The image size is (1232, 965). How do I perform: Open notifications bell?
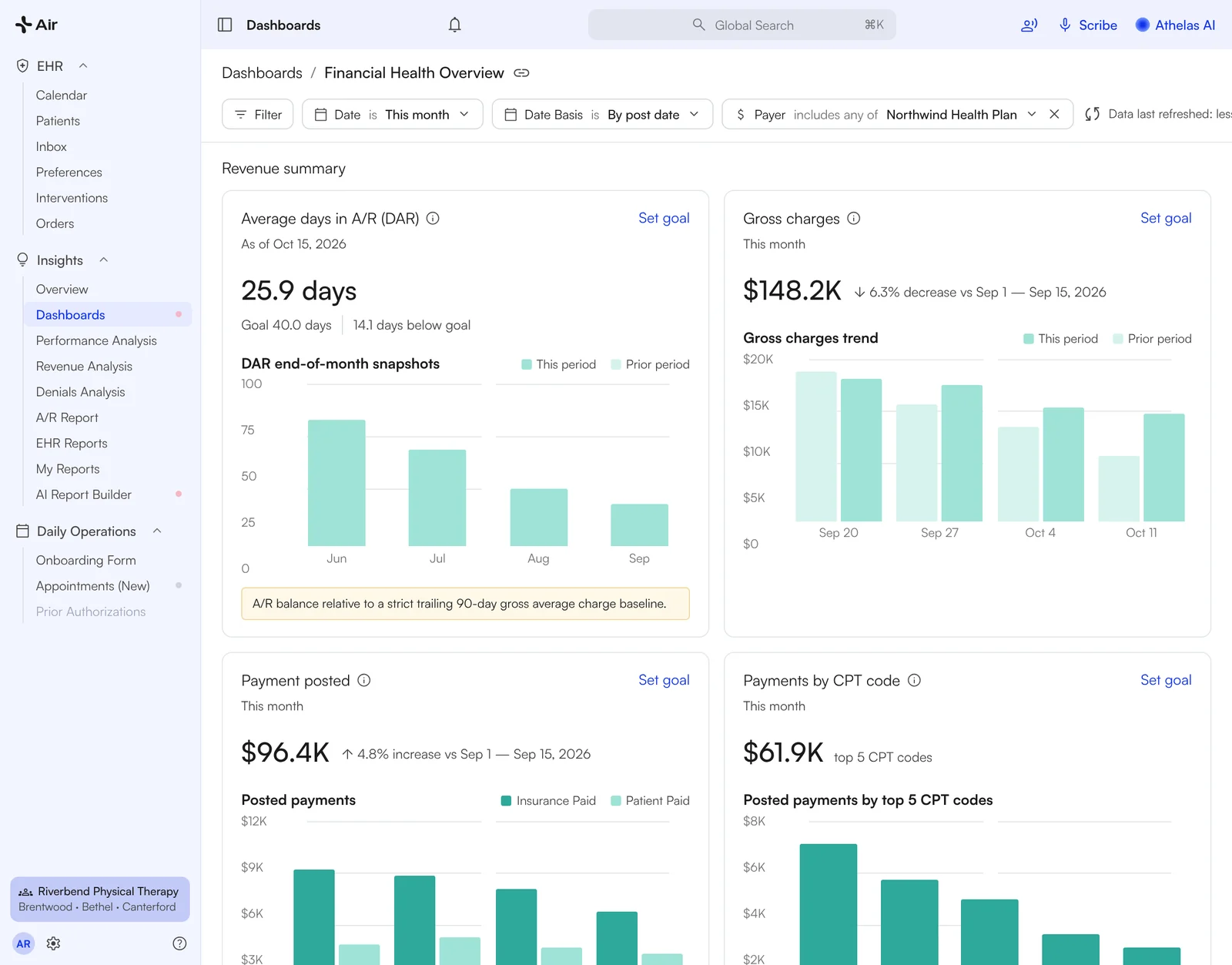455,25
